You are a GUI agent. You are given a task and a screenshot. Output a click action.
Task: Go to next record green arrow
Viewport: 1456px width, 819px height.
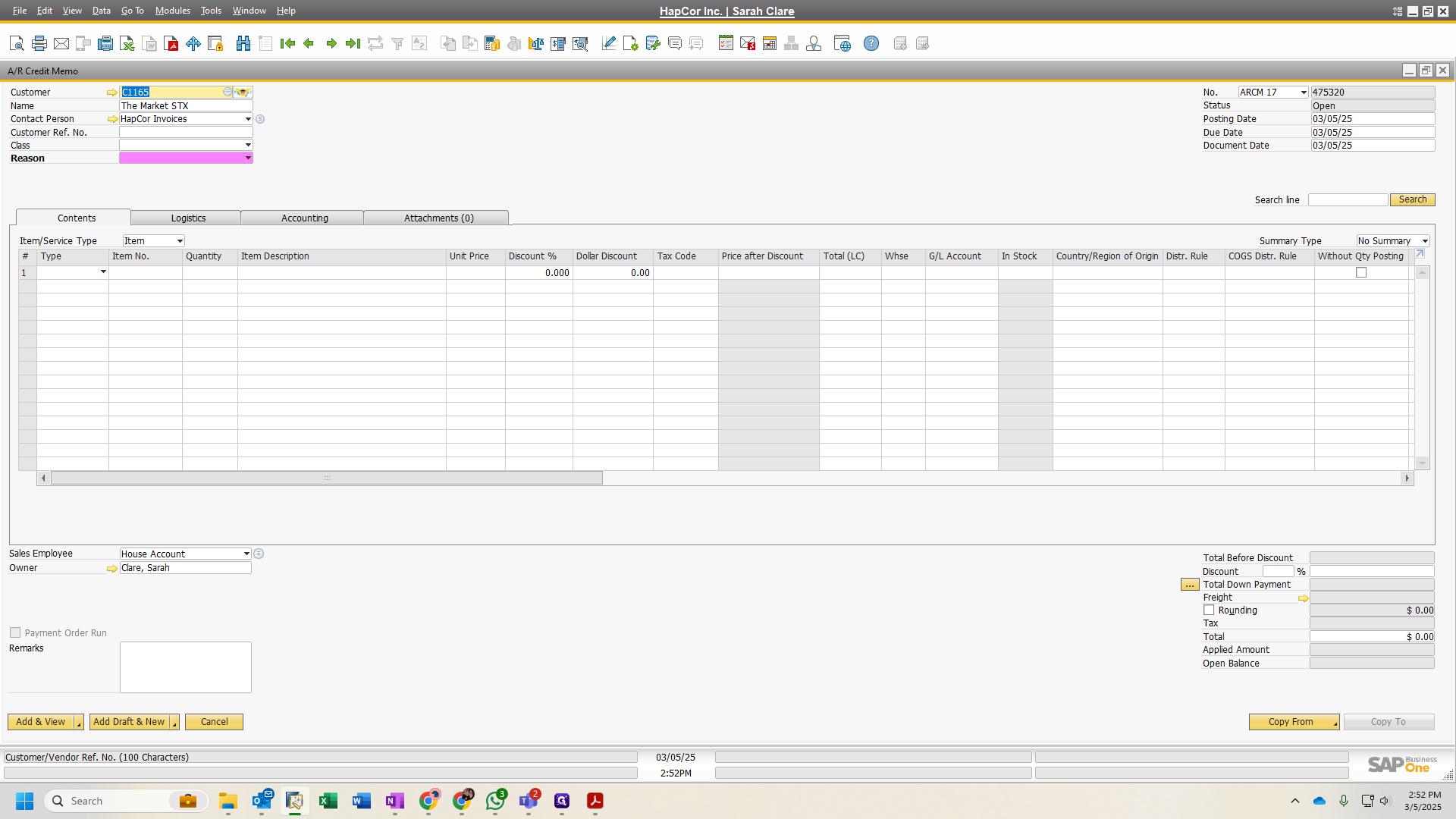(x=331, y=43)
